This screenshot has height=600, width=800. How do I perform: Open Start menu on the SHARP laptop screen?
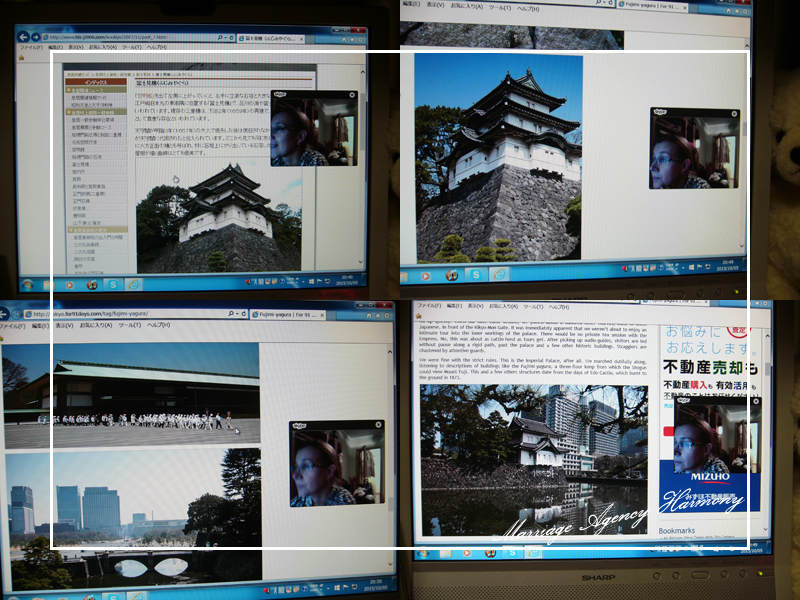click(423, 554)
